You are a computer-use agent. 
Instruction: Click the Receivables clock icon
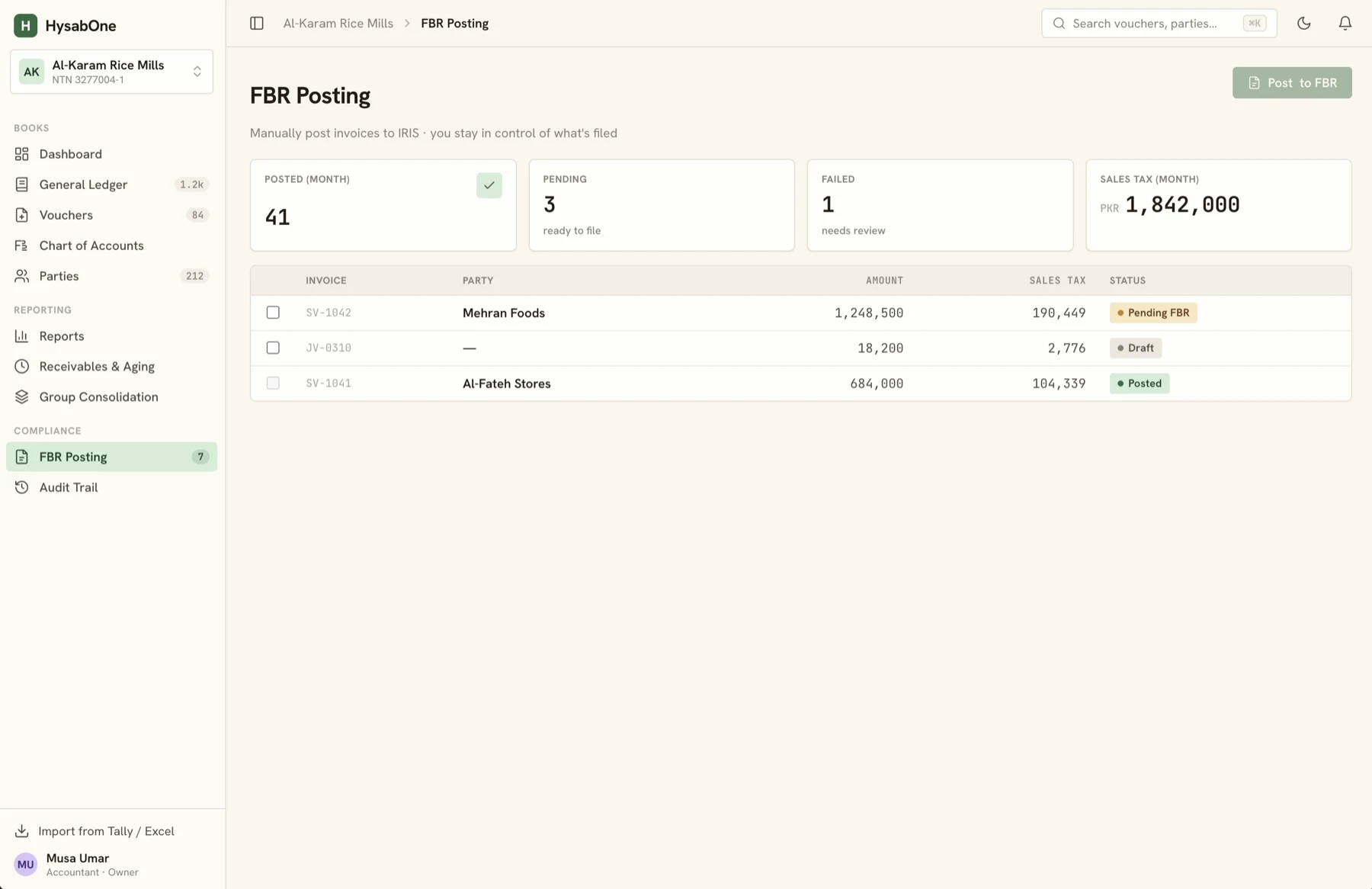click(x=22, y=367)
